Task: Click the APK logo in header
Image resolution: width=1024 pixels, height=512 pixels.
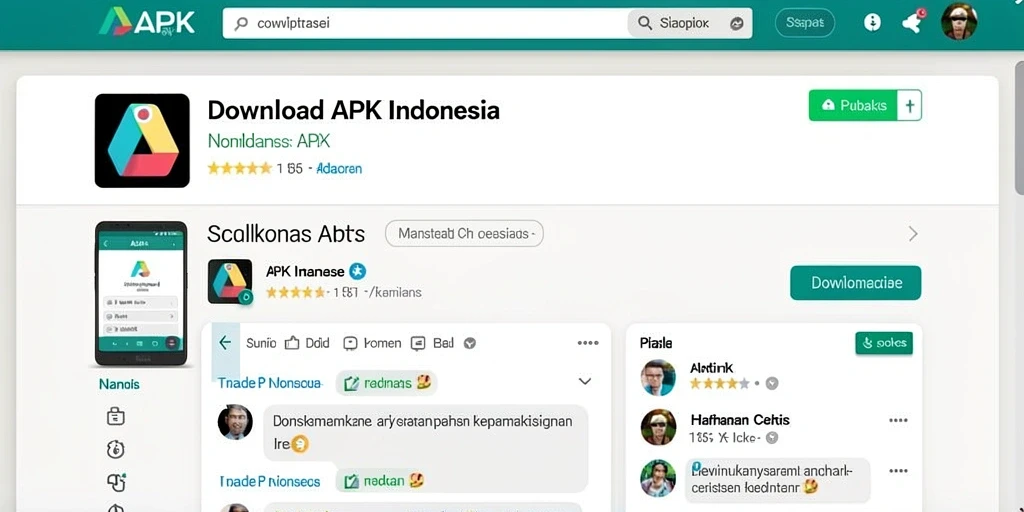Action: click(147, 22)
